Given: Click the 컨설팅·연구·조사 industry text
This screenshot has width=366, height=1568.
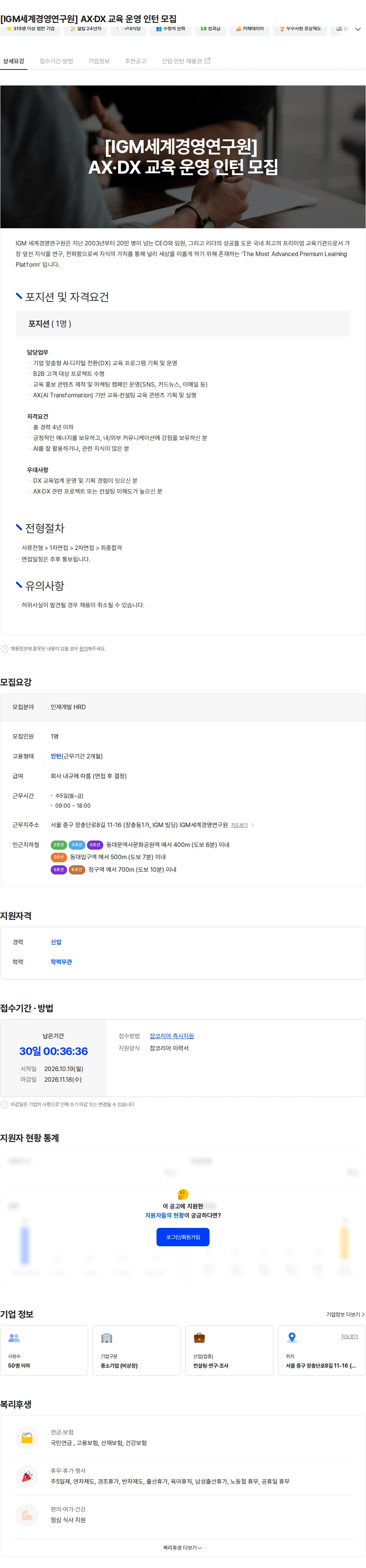Looking at the screenshot, I should (210, 1366).
